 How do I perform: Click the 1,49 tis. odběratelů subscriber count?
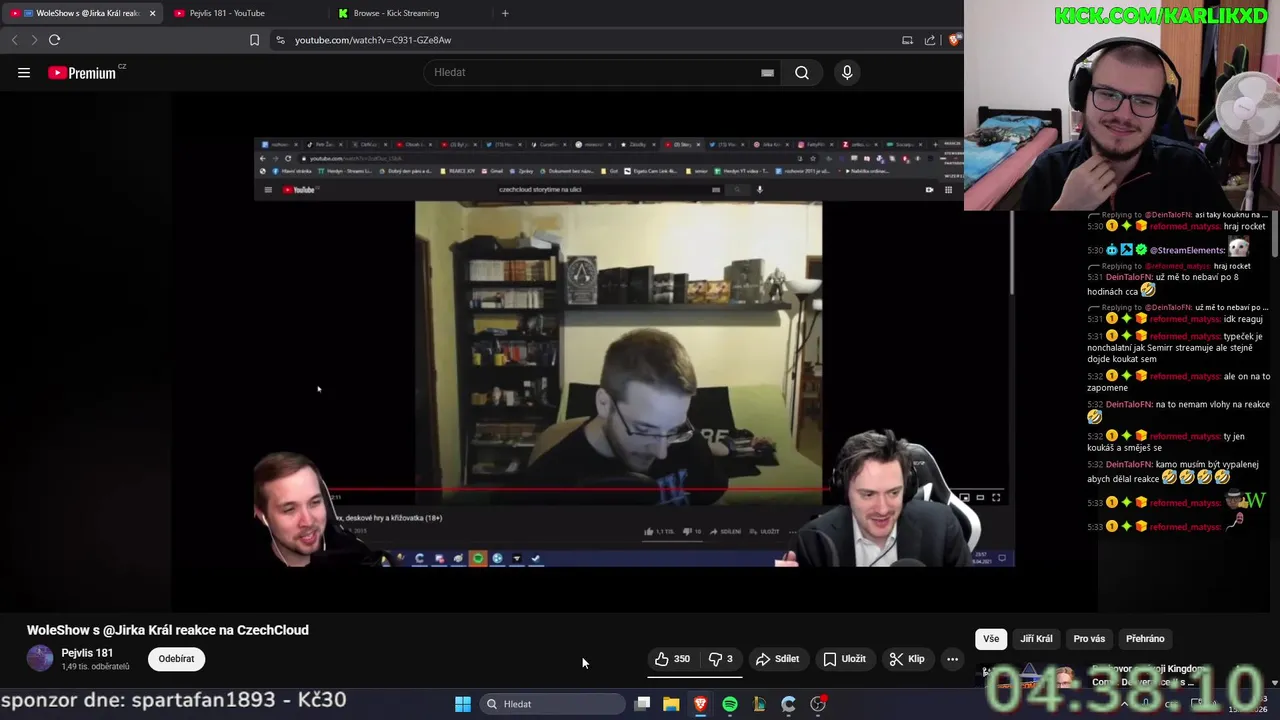pyautogui.click(x=95, y=667)
